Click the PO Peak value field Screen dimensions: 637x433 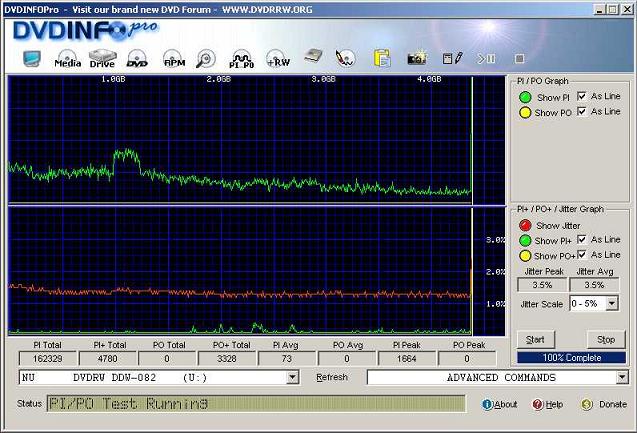tap(467, 359)
